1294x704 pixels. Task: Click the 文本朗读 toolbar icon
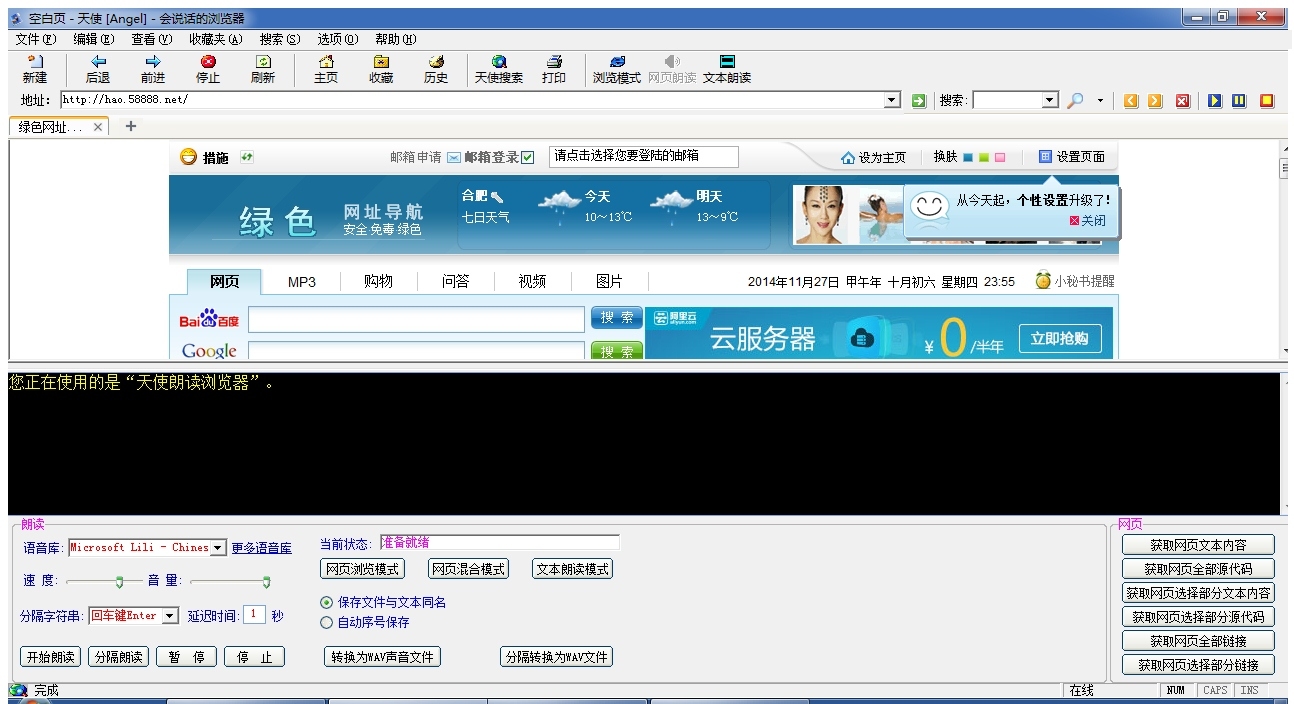coord(727,63)
